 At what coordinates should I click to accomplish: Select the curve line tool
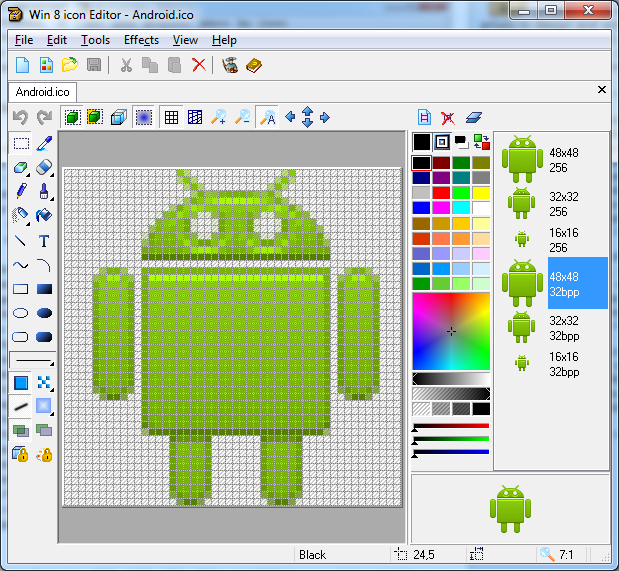(21, 265)
